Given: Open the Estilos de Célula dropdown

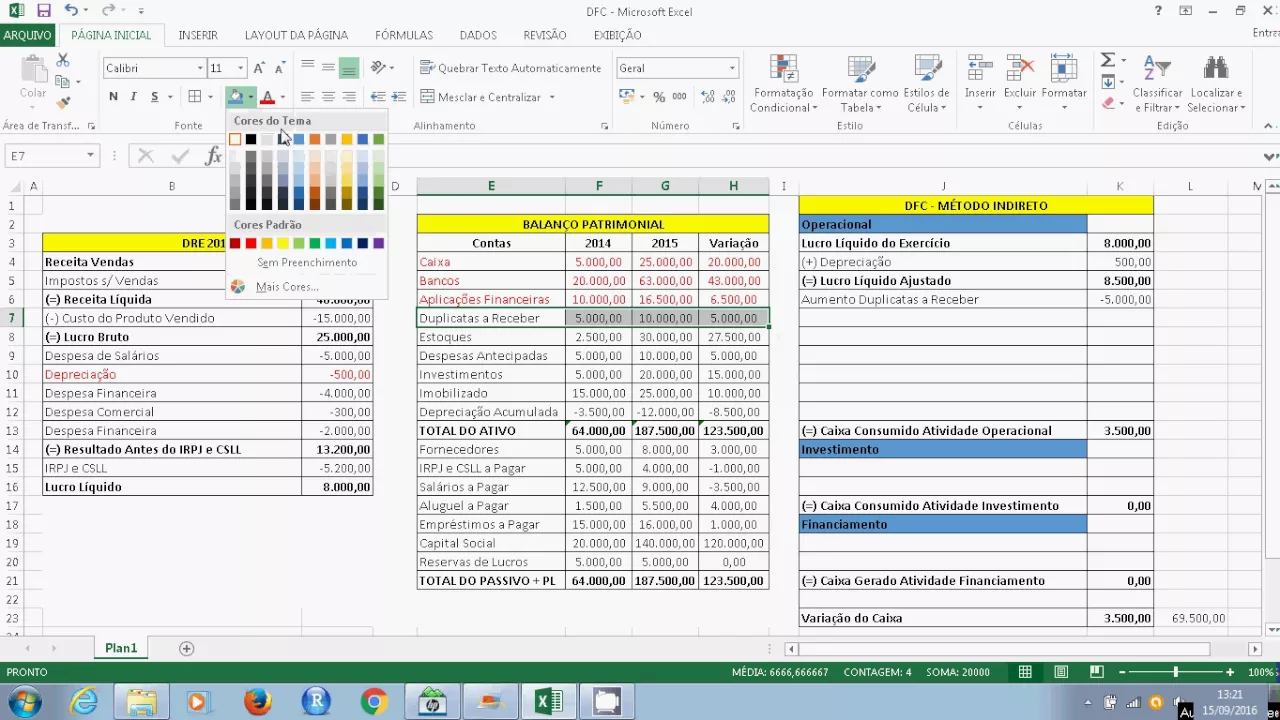Looking at the screenshot, I should click(926, 82).
